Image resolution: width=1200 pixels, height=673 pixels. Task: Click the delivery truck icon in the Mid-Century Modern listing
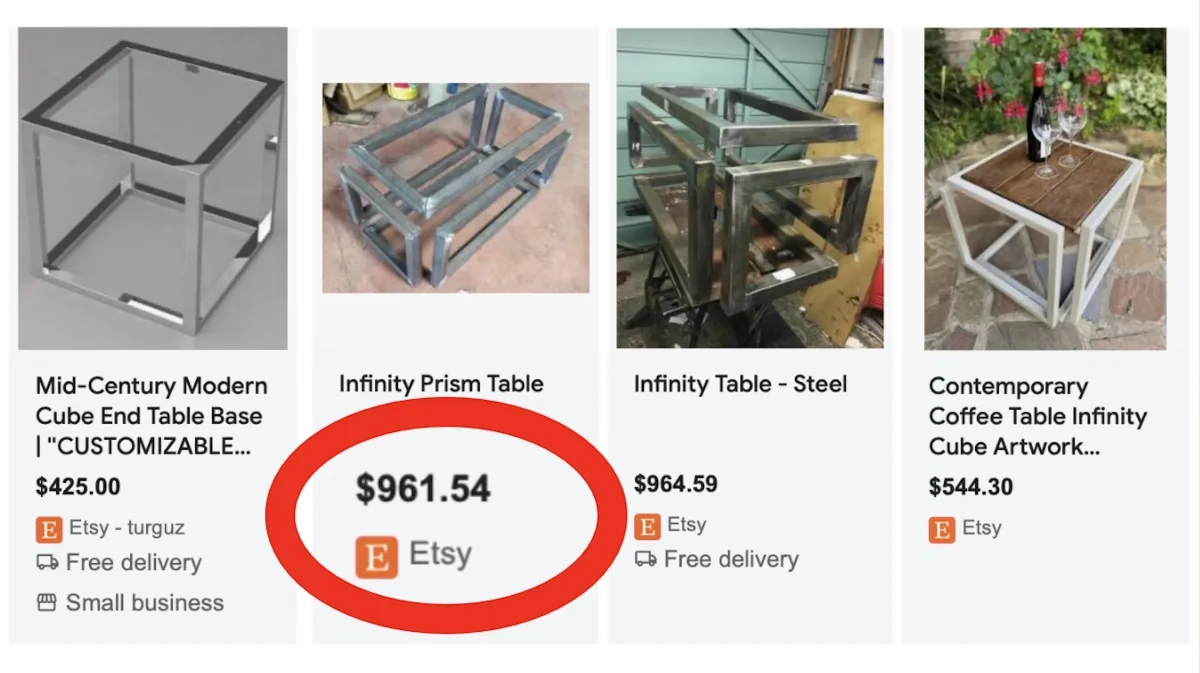(47, 563)
